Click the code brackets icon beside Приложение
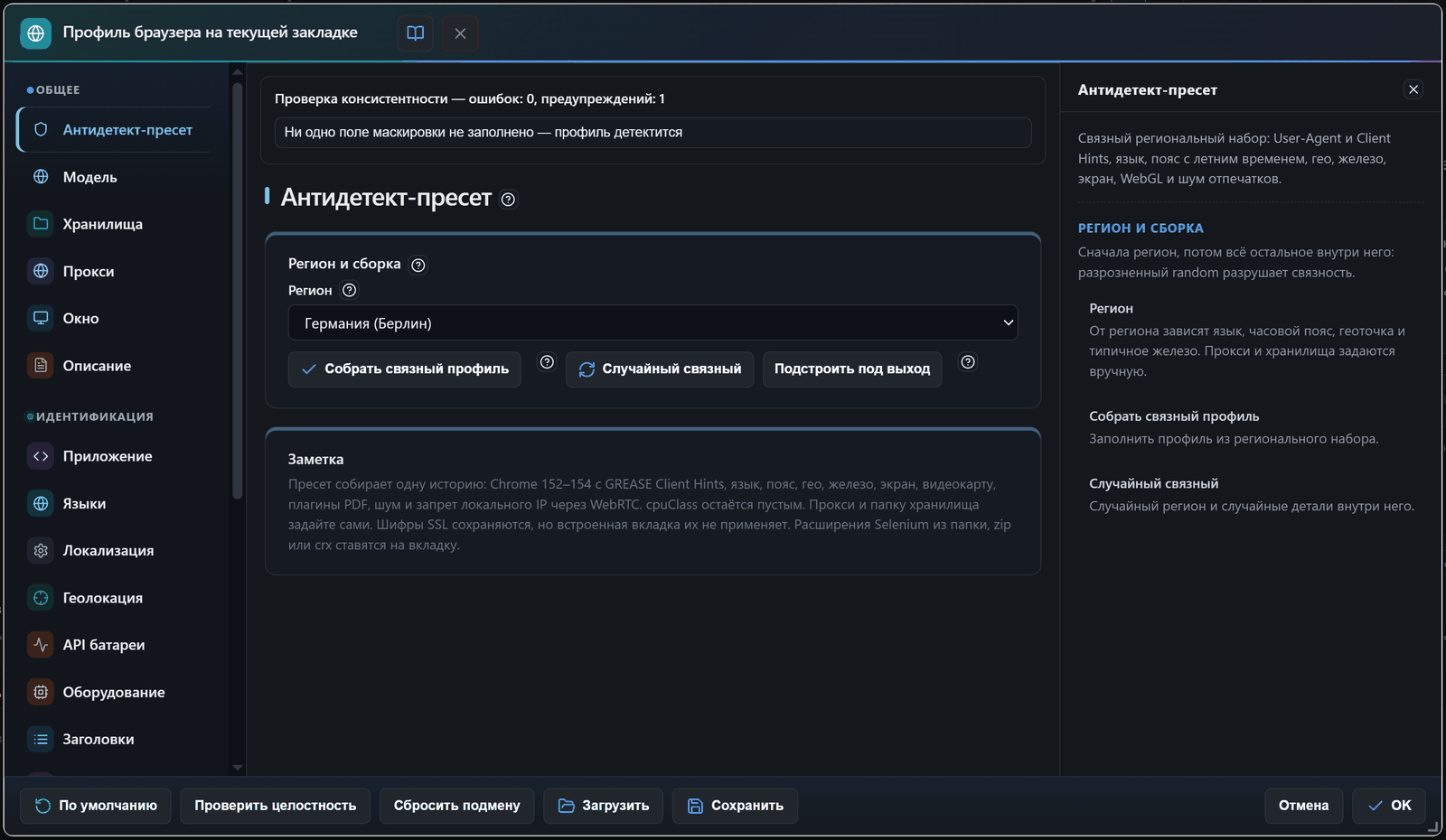Viewport: 1446px width, 840px height. (41, 456)
